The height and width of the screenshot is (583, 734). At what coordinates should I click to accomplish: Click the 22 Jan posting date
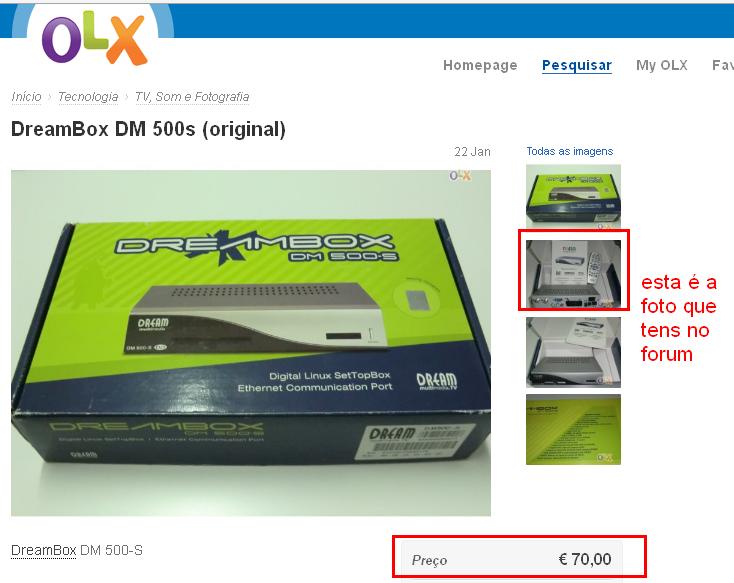pos(472,152)
